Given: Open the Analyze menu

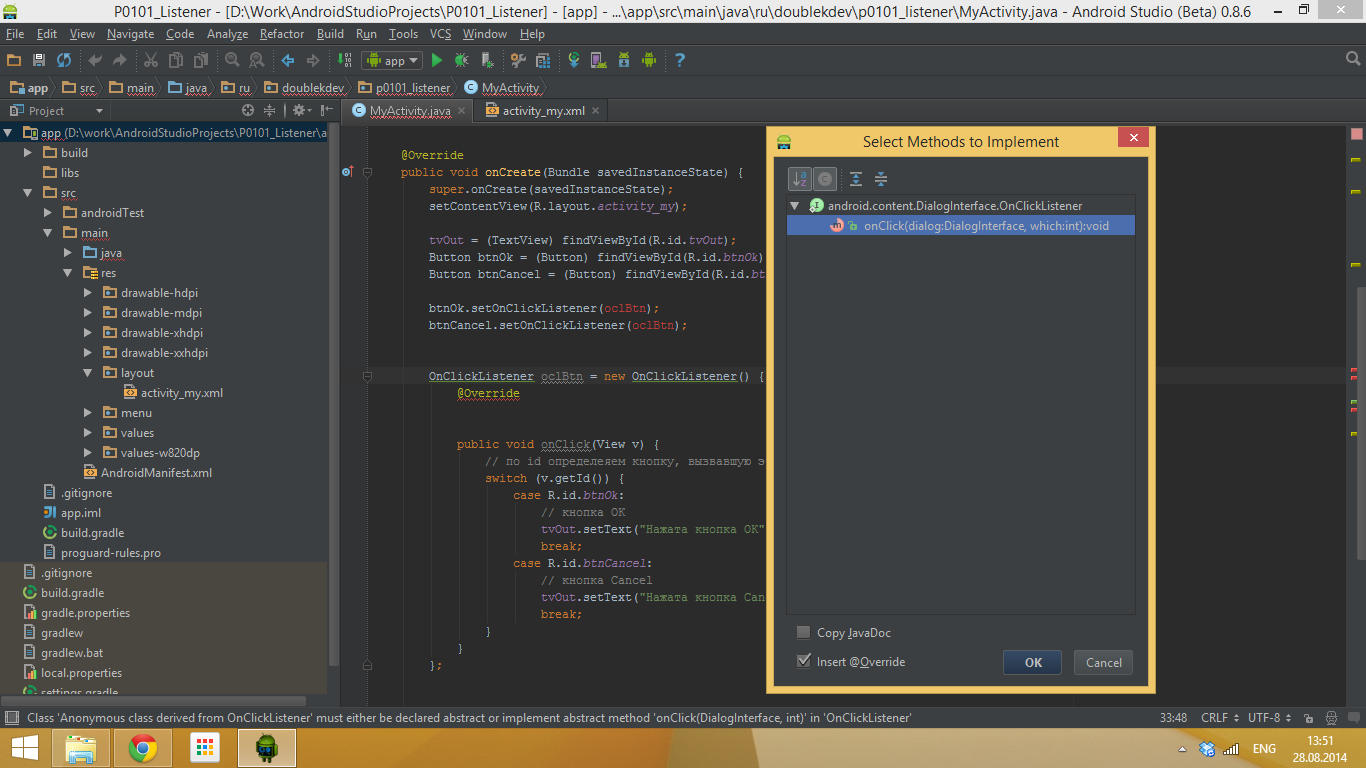Looking at the screenshot, I should pos(227,34).
